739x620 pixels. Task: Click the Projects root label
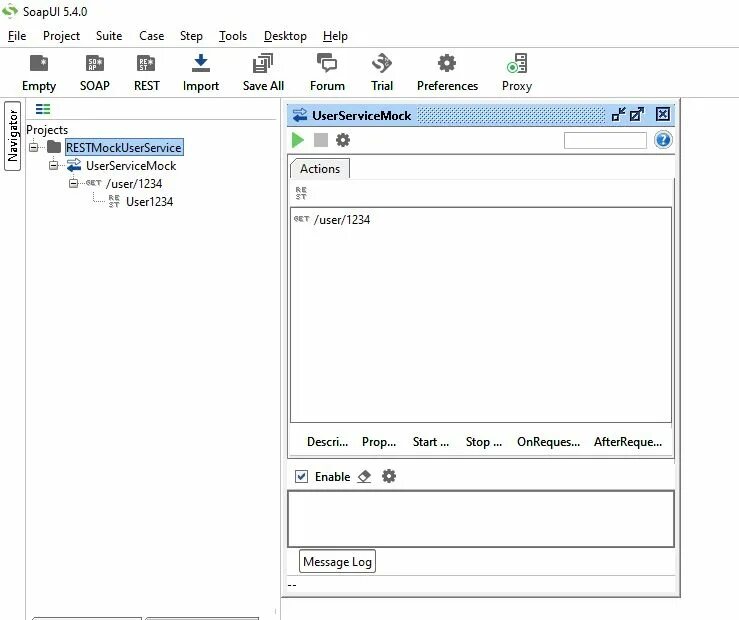[x=47, y=130]
